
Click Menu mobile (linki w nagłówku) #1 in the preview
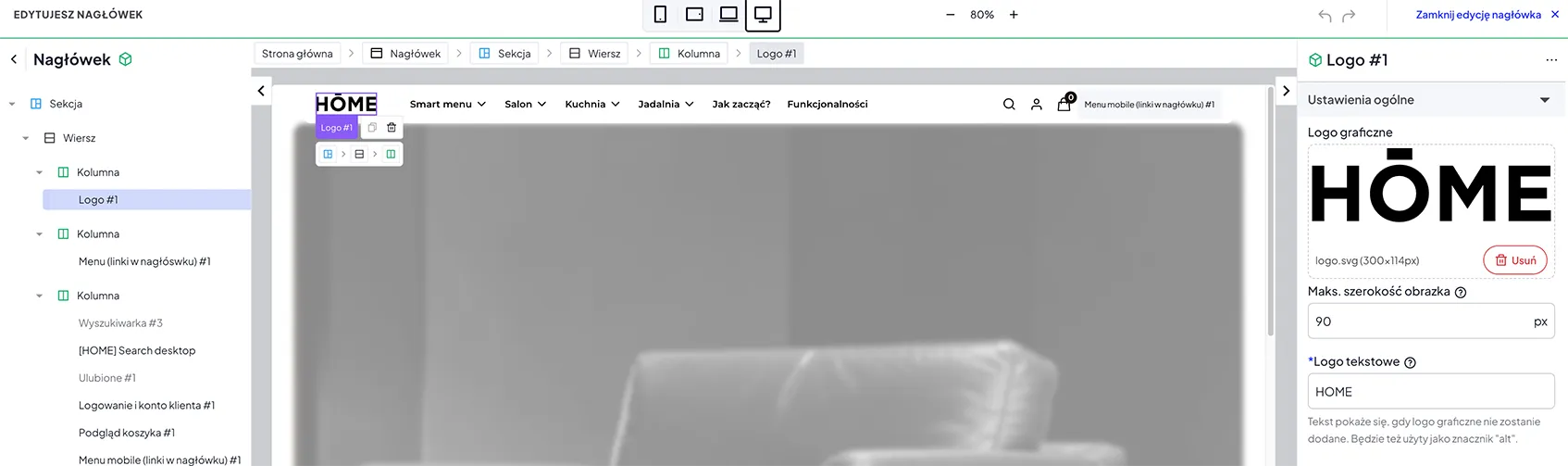[1150, 105]
